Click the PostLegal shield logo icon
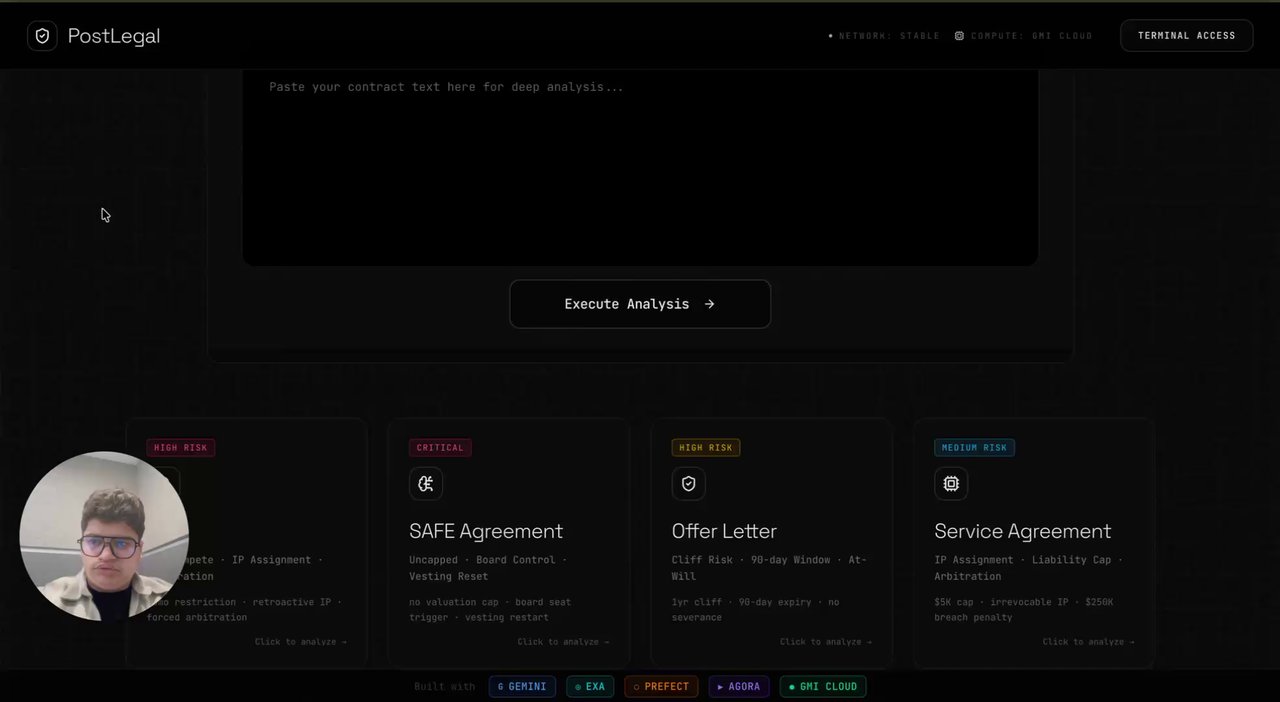This screenshot has height=702, width=1280. [42, 36]
